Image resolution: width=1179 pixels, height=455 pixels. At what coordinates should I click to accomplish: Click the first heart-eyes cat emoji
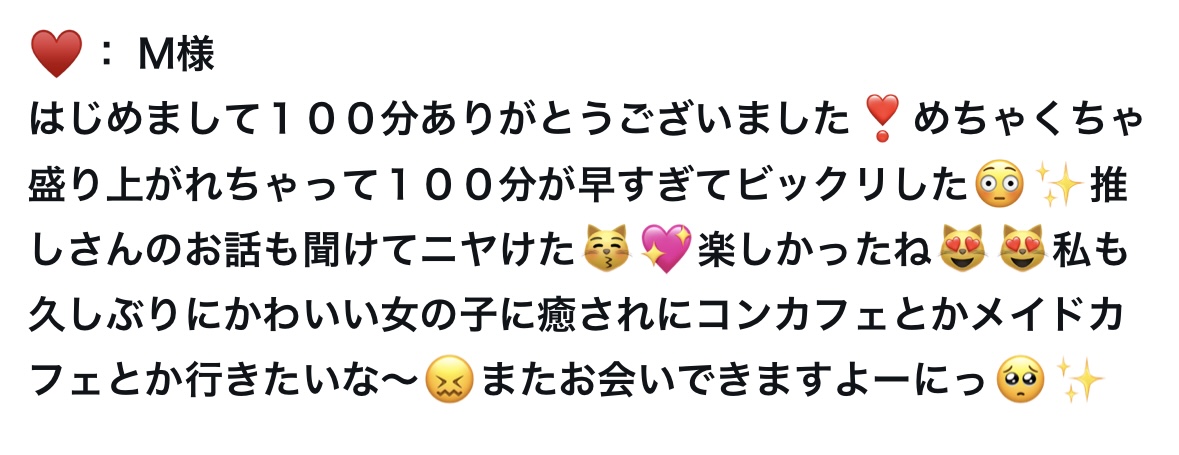tap(962, 249)
